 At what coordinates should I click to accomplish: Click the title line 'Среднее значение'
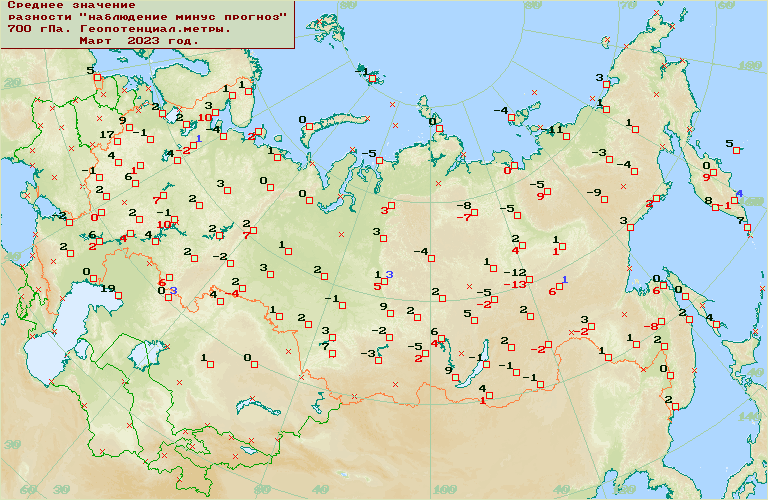click(72, 5)
